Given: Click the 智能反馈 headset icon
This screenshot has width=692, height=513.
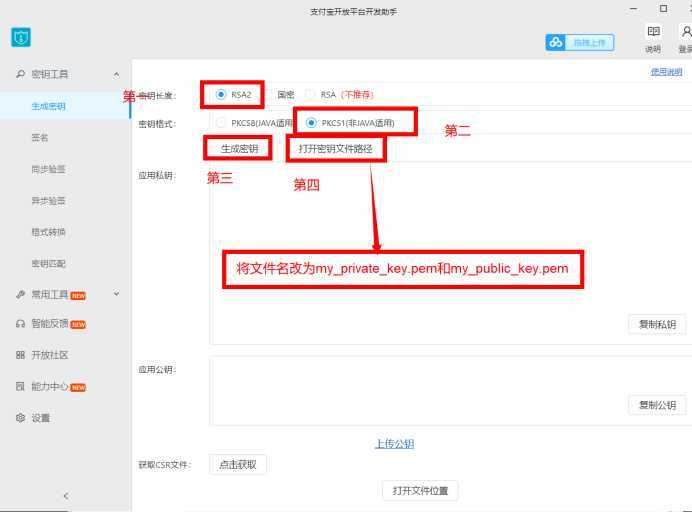Looking at the screenshot, I should pyautogui.click(x=20, y=324).
